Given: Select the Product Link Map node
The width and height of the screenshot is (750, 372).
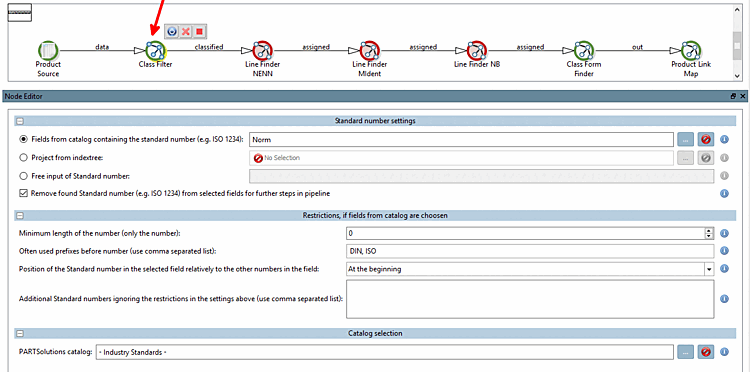Looking at the screenshot, I should 691,50.
